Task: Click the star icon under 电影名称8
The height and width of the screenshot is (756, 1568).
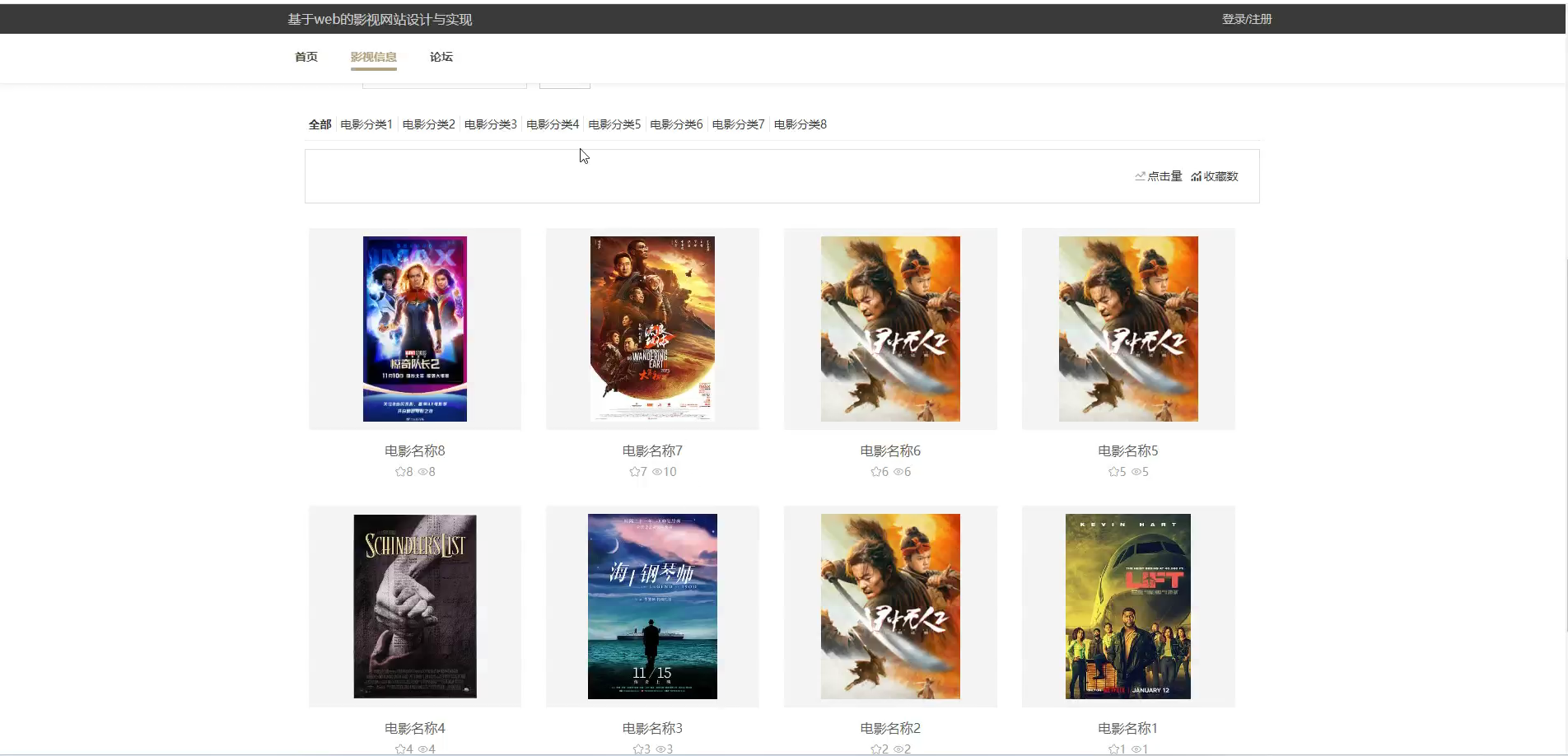Action: pyautogui.click(x=400, y=472)
